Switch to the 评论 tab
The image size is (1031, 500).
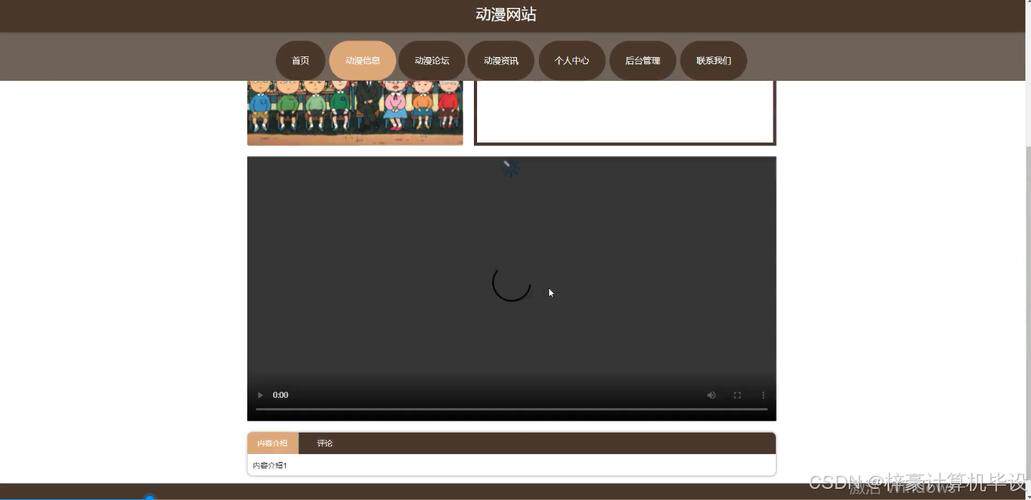pyautogui.click(x=325, y=443)
